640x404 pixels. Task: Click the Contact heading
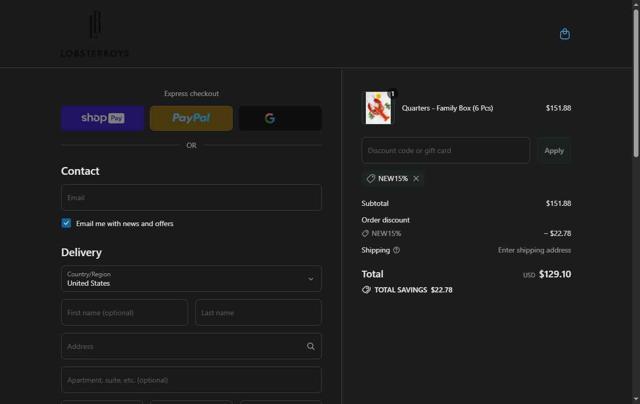pos(80,171)
